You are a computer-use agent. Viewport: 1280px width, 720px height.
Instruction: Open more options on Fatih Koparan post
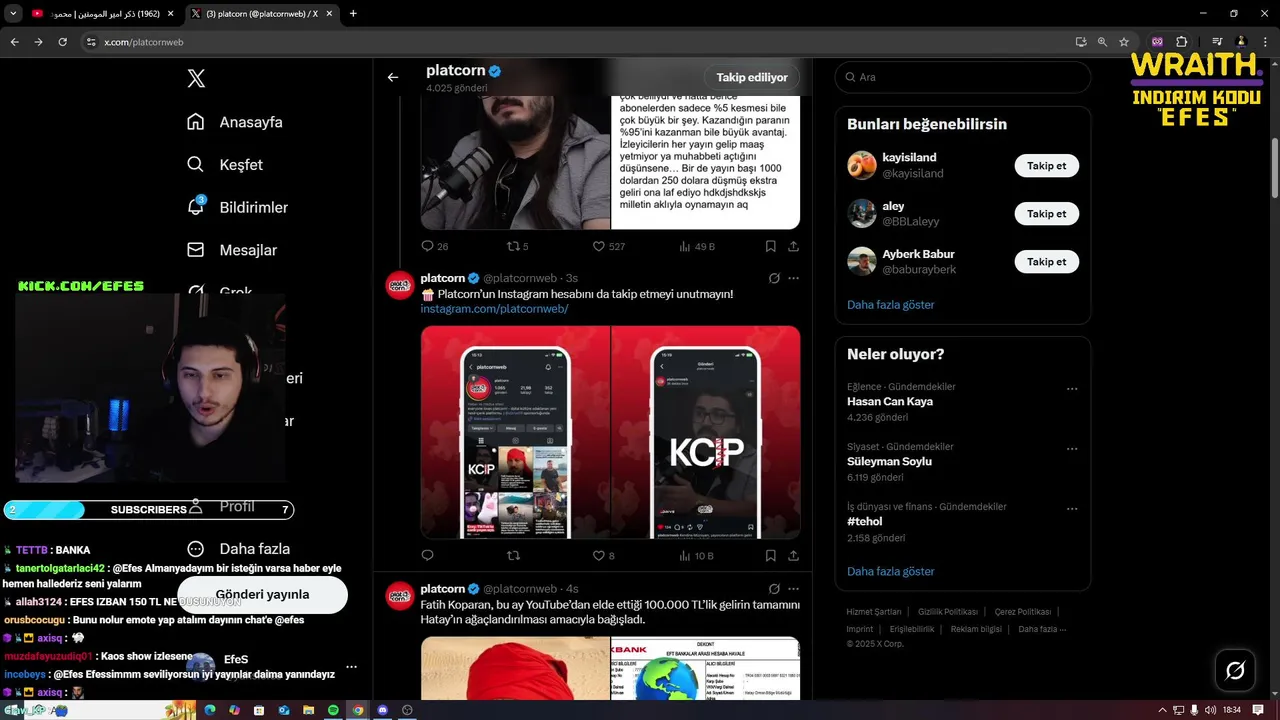[794, 589]
